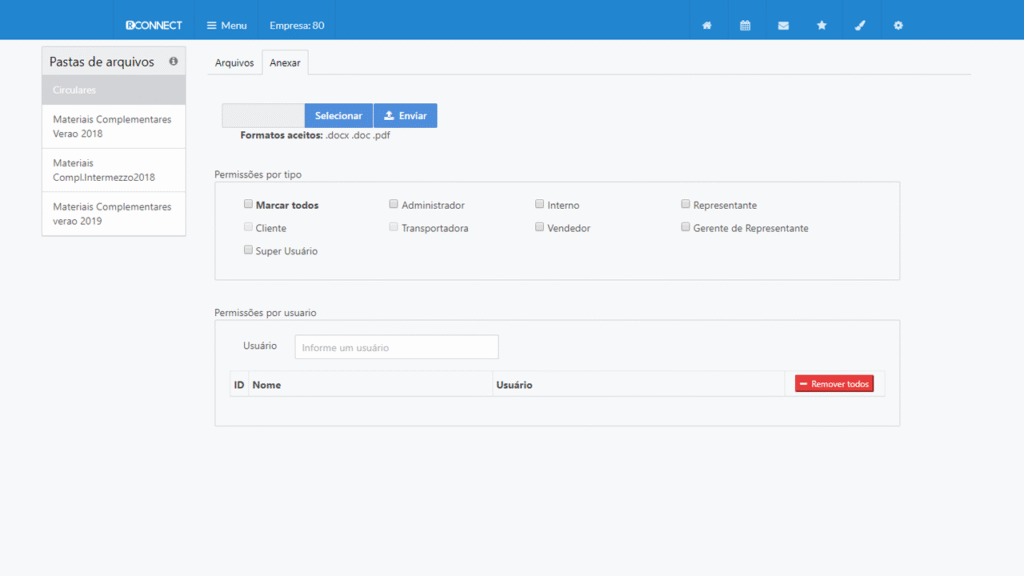The height and width of the screenshot is (576, 1024).
Task: Open theme paintbrush icon
Action: 860,25
